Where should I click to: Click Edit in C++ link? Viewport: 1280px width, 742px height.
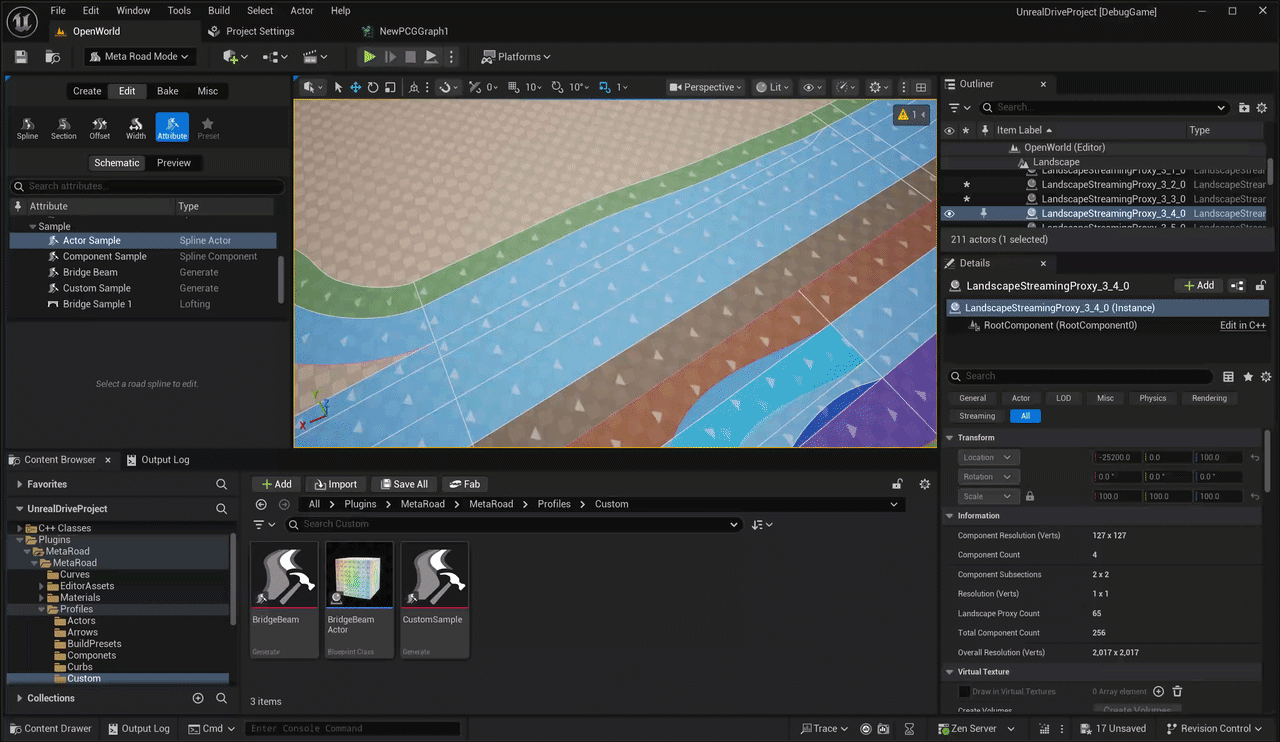pyautogui.click(x=1243, y=325)
